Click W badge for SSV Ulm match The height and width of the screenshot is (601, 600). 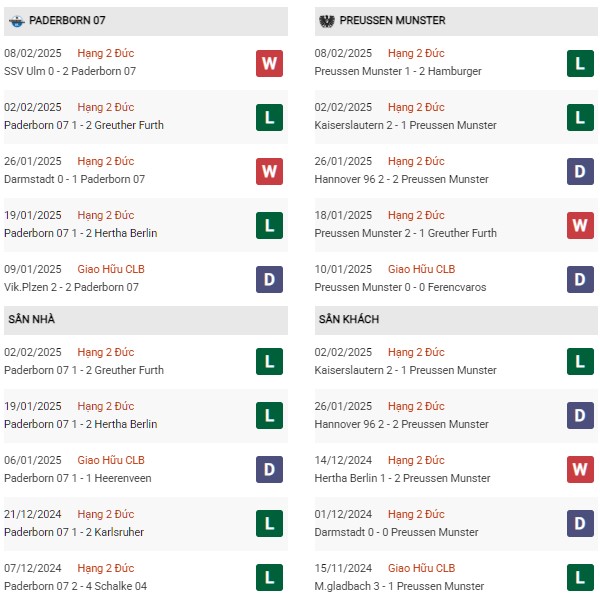(x=270, y=63)
